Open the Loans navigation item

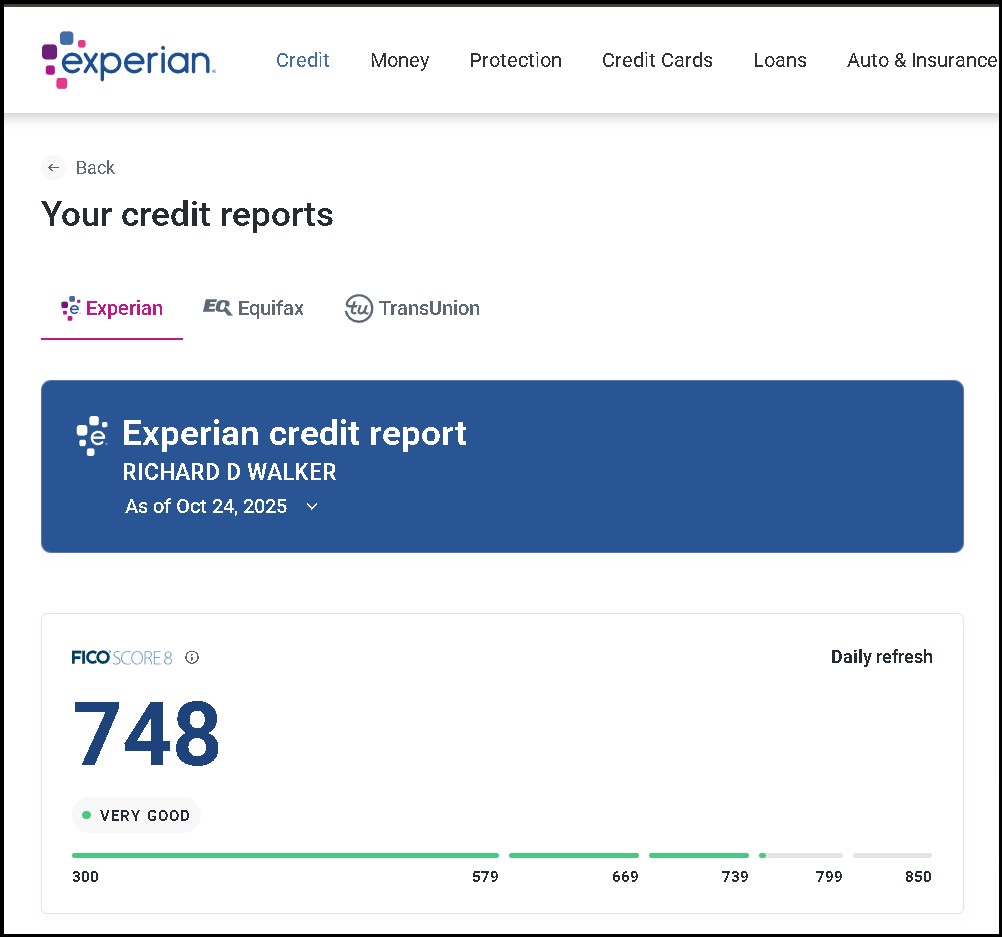tap(780, 60)
